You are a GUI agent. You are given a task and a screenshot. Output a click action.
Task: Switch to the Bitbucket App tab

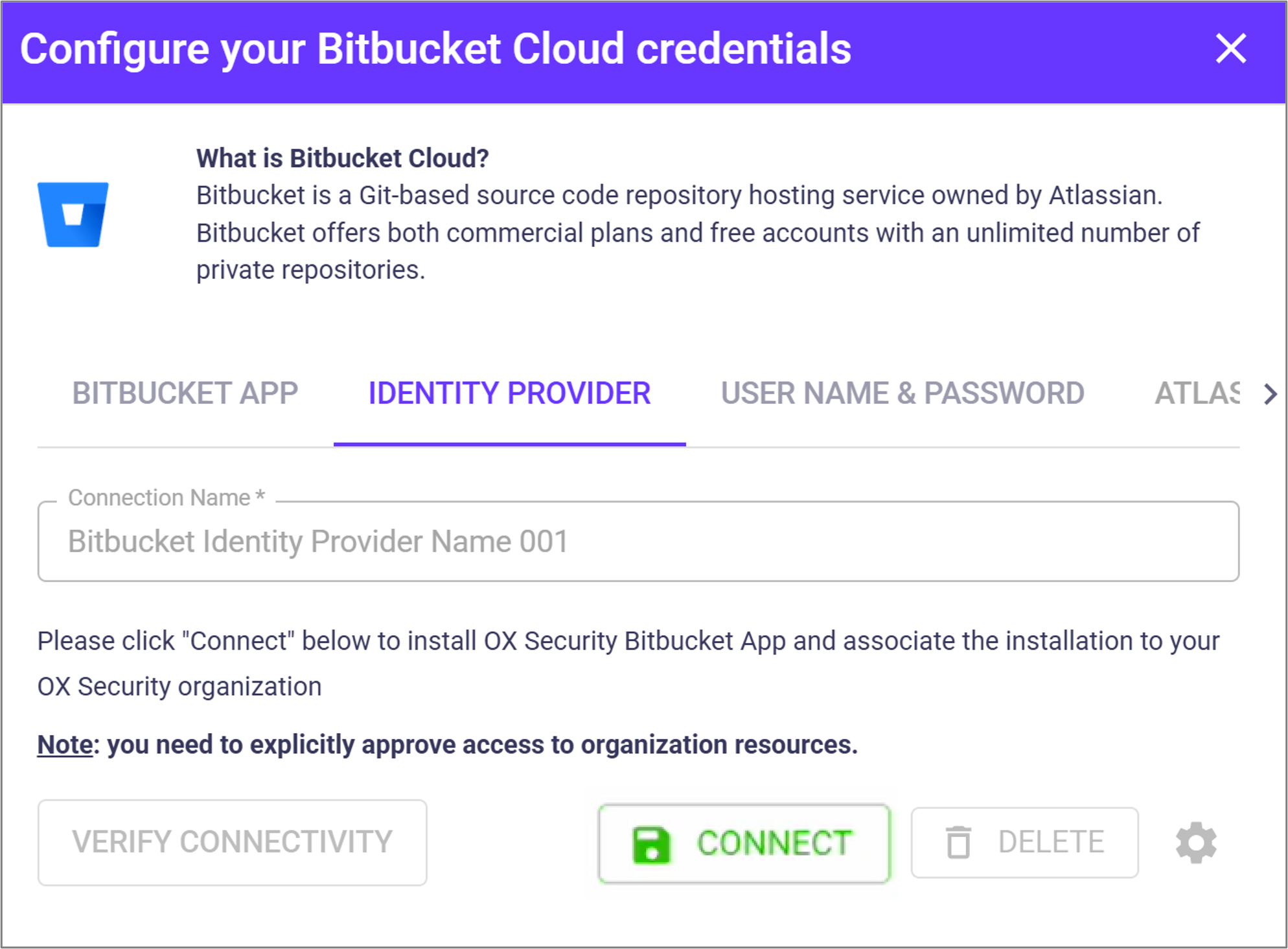[x=185, y=393]
